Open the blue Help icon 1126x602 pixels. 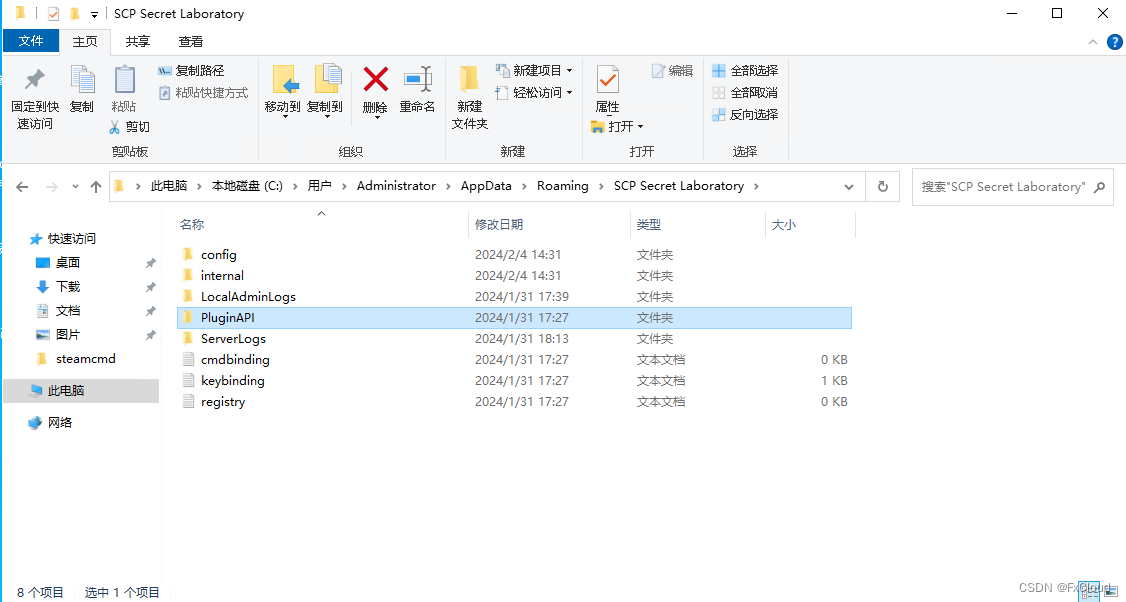point(1115,42)
